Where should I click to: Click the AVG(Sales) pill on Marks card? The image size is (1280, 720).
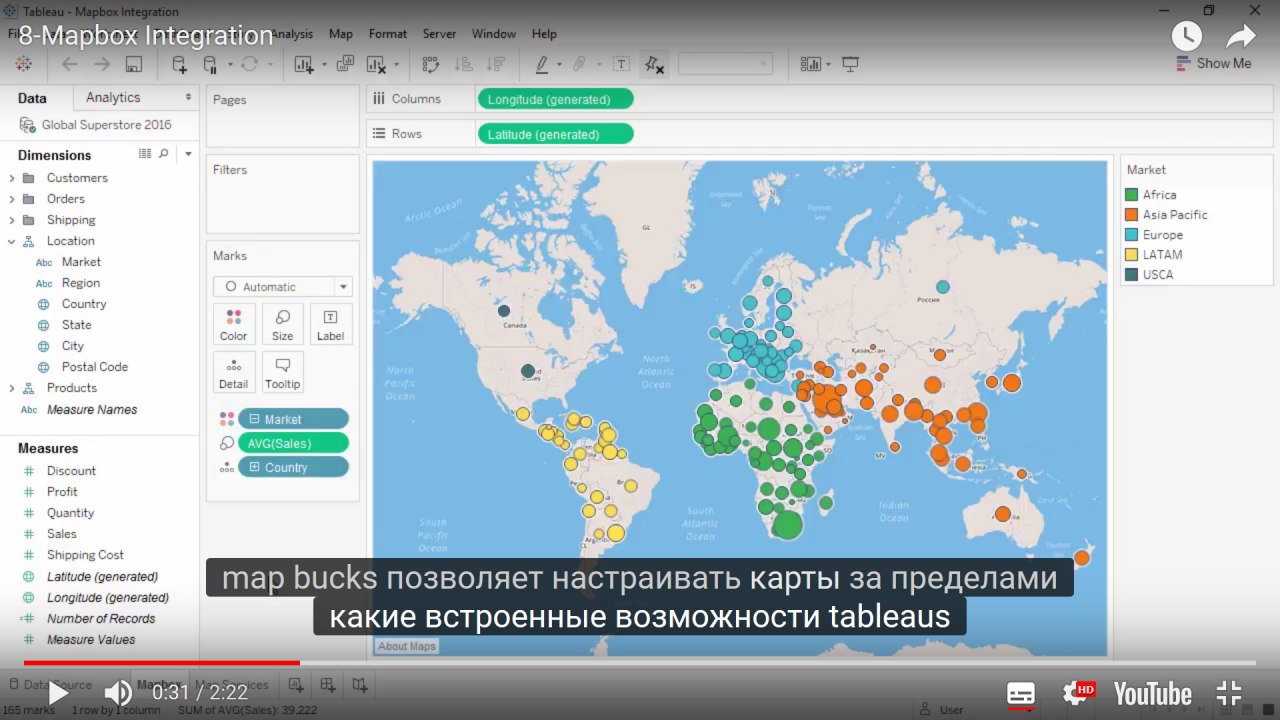293,443
